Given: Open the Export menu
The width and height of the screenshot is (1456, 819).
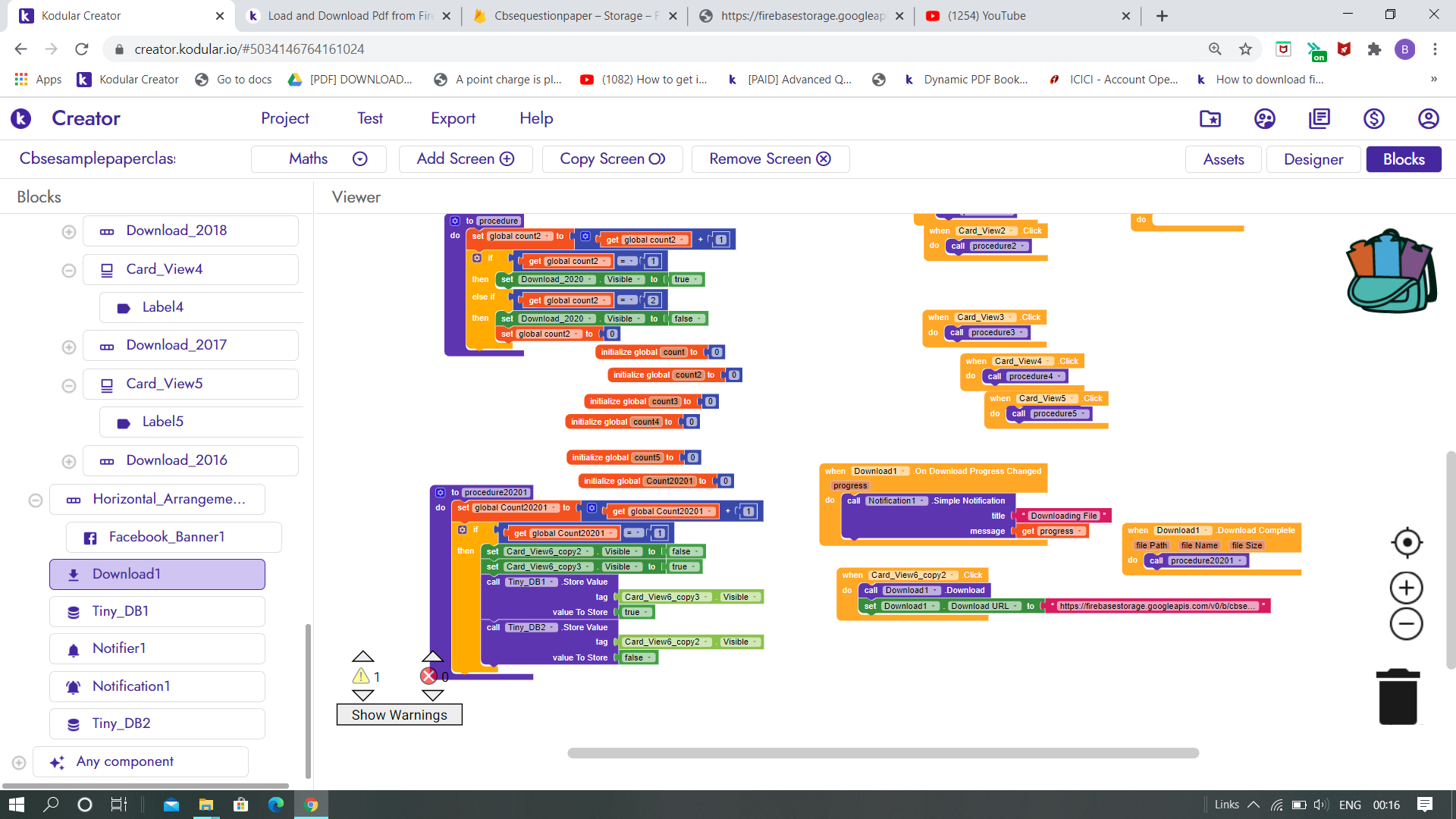Looking at the screenshot, I should [x=453, y=118].
